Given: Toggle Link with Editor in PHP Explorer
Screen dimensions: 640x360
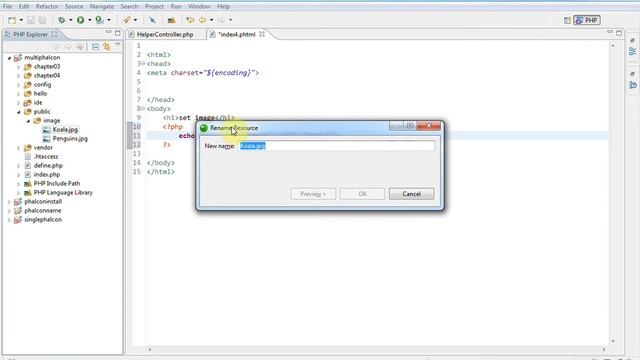Looking at the screenshot, I should (107, 47).
